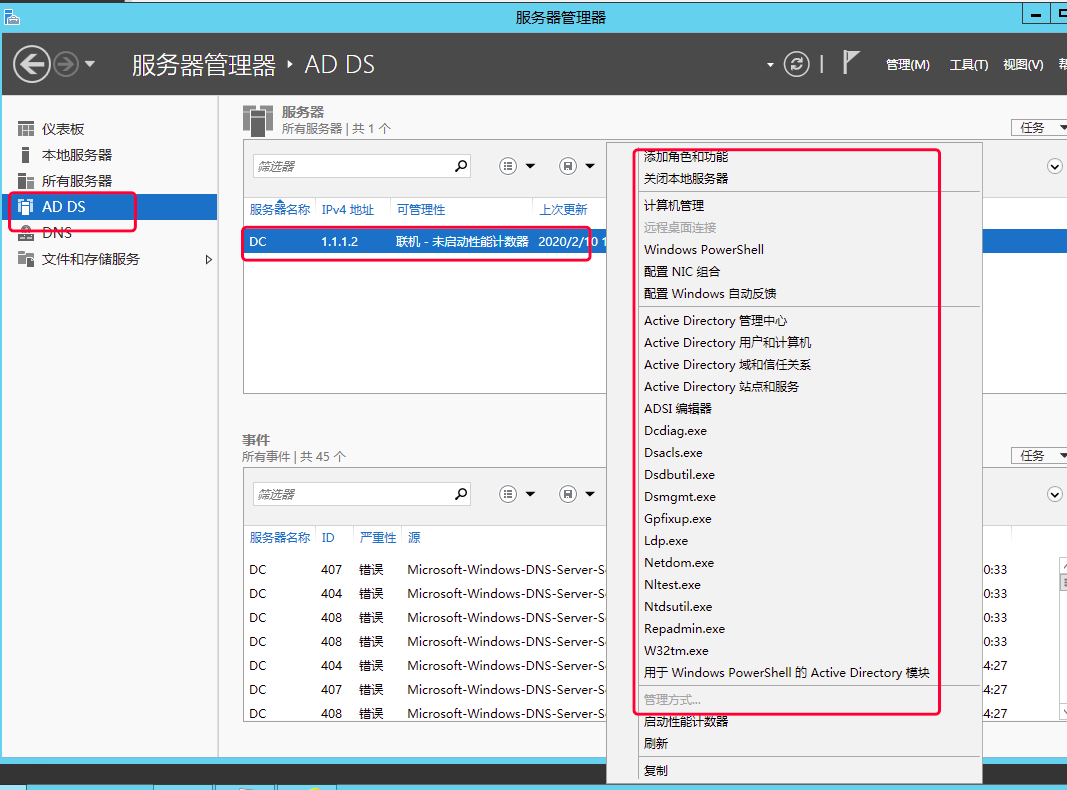Viewport: 1067px width, 790px height.
Task: Choose 配置 NIC 组合 from context menu
Action: tap(682, 271)
